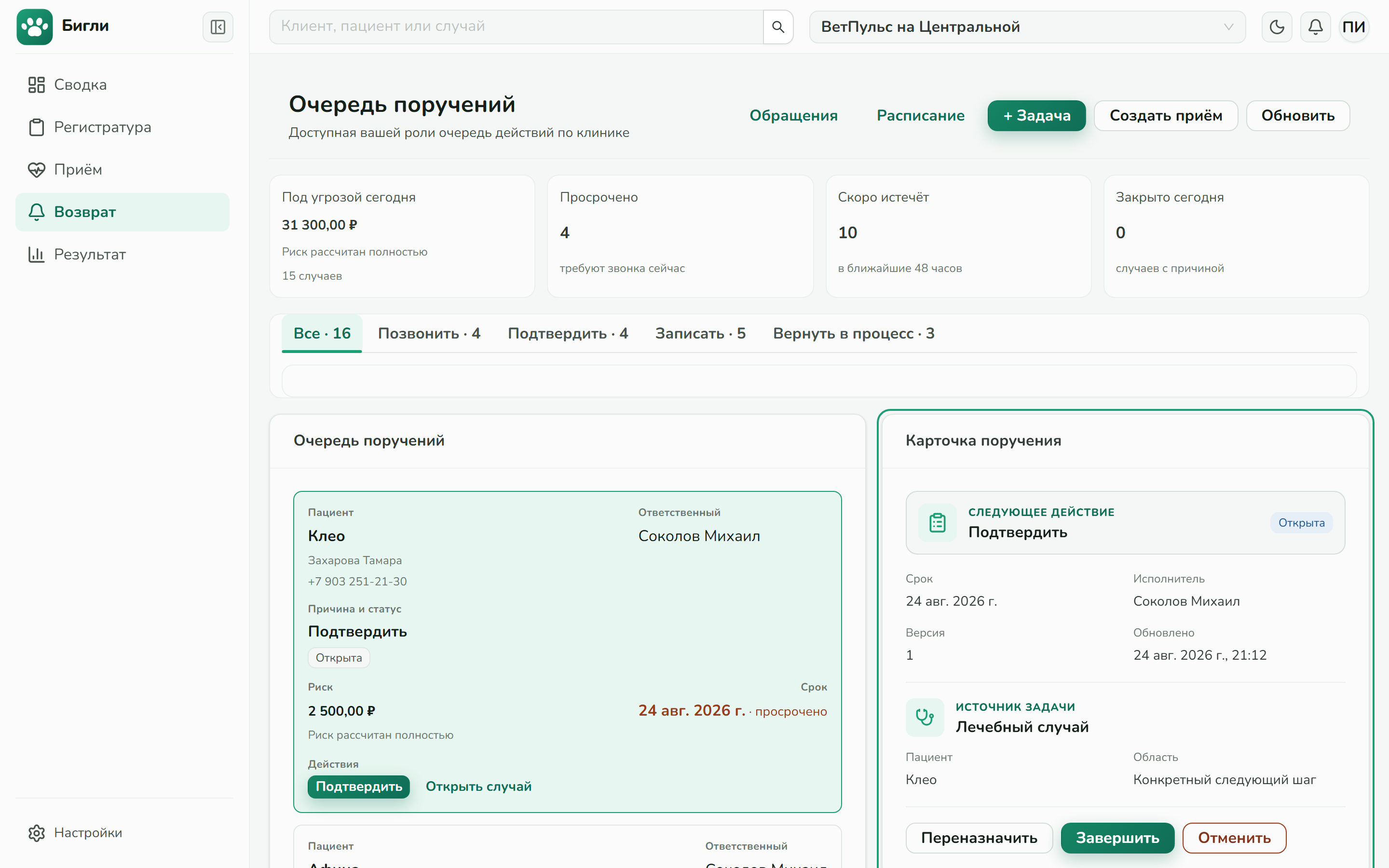Open the Расписание link
The height and width of the screenshot is (868, 1389).
920,115
